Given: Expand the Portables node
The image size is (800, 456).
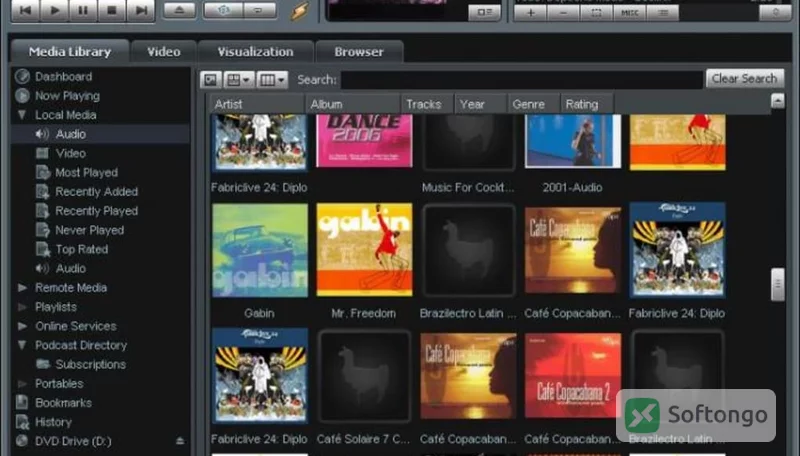Looking at the screenshot, I should [x=22, y=384].
